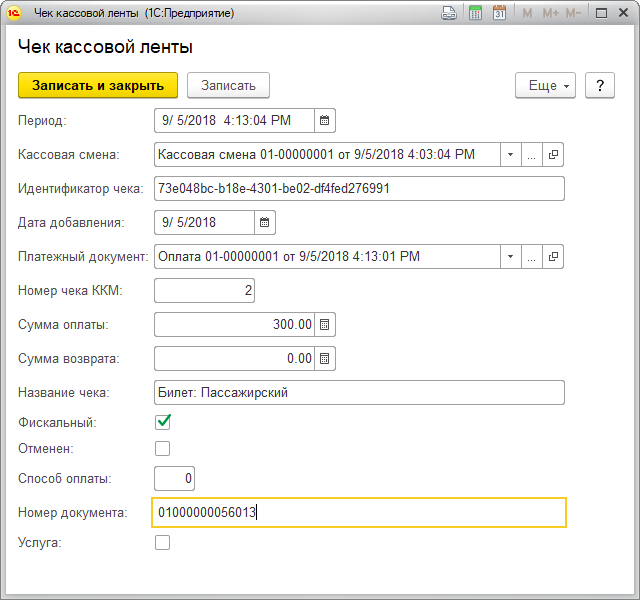Image resolution: width=640 pixels, height=600 pixels.
Task: Open the calendar icon in title bar
Action: (x=499, y=13)
